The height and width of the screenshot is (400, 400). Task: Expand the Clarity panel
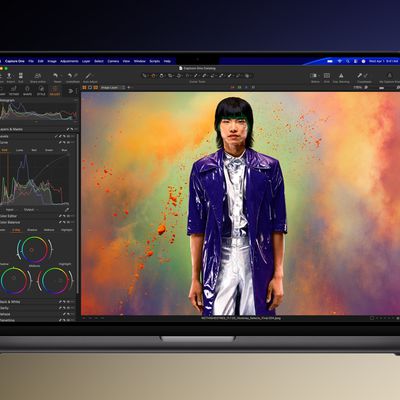pyautogui.click(x=38, y=308)
